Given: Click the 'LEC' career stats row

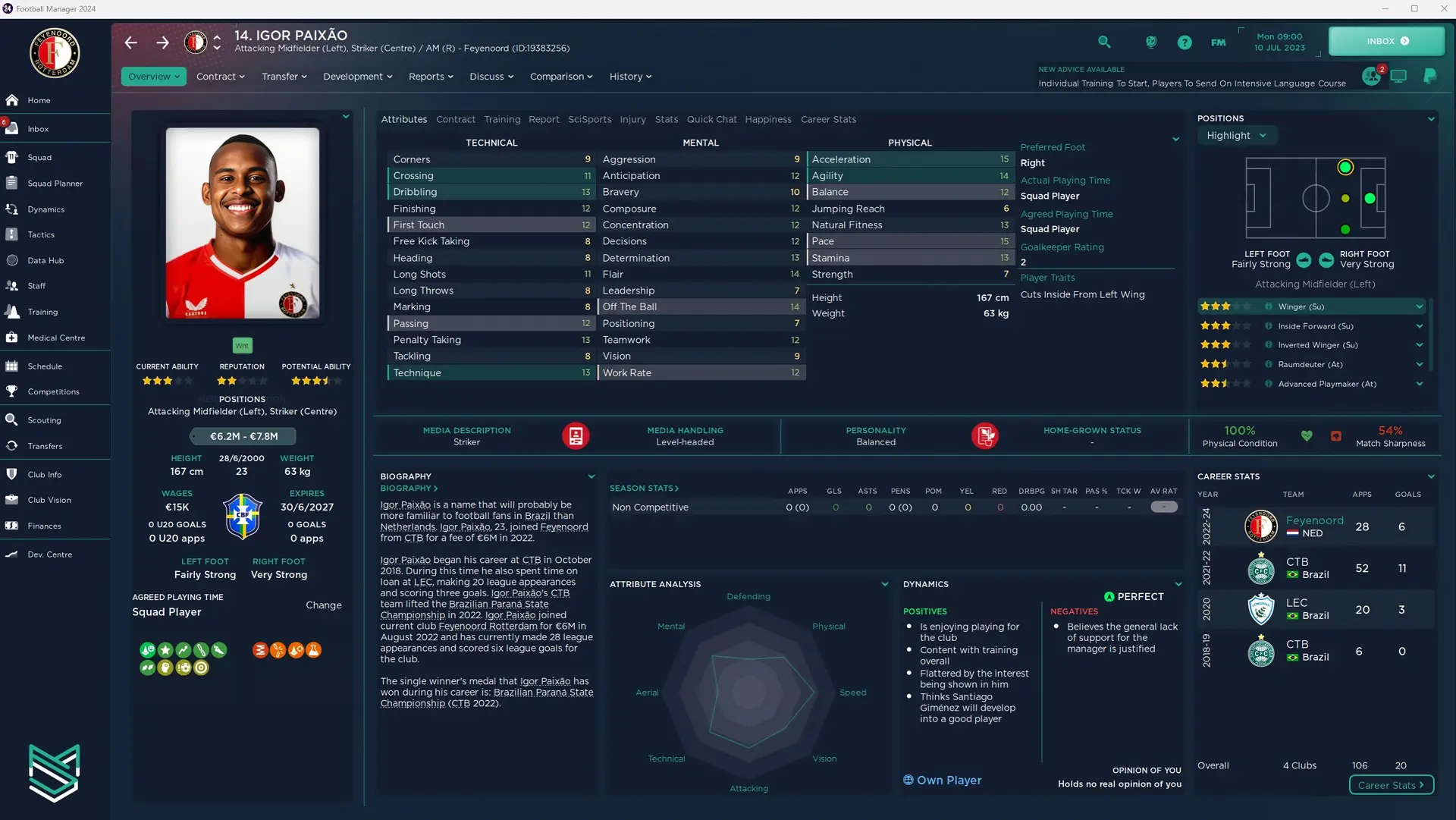Looking at the screenshot, I should point(1316,610).
